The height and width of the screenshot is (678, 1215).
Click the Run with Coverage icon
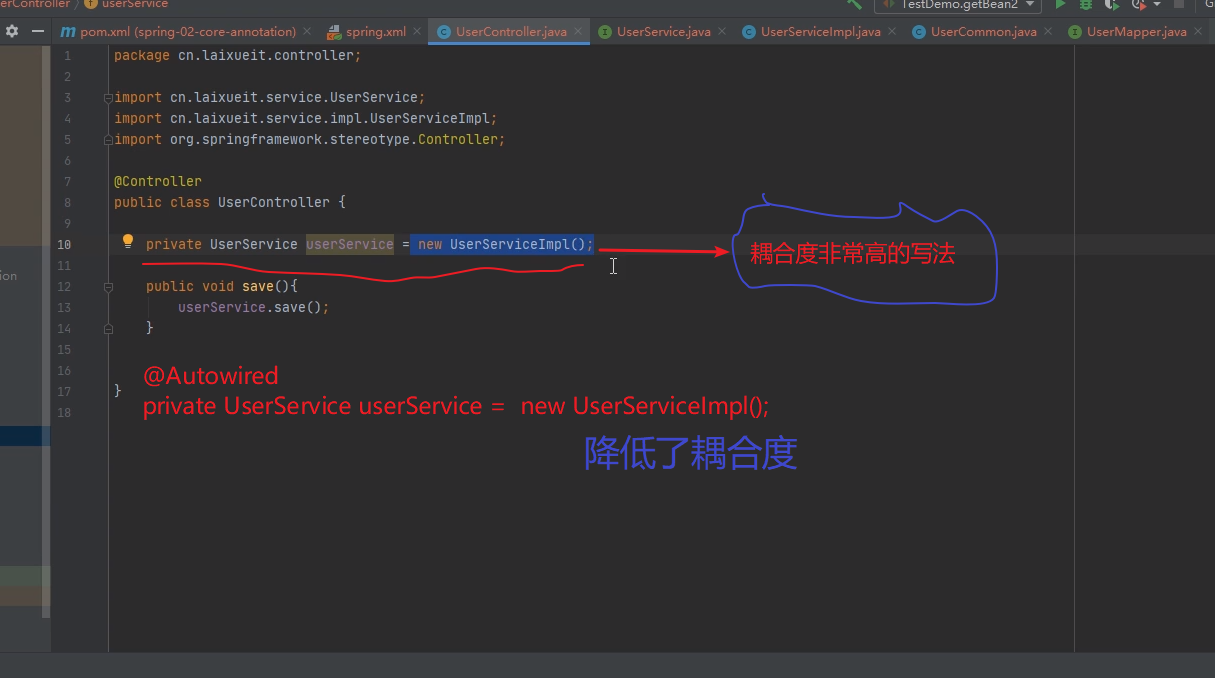1113,5
